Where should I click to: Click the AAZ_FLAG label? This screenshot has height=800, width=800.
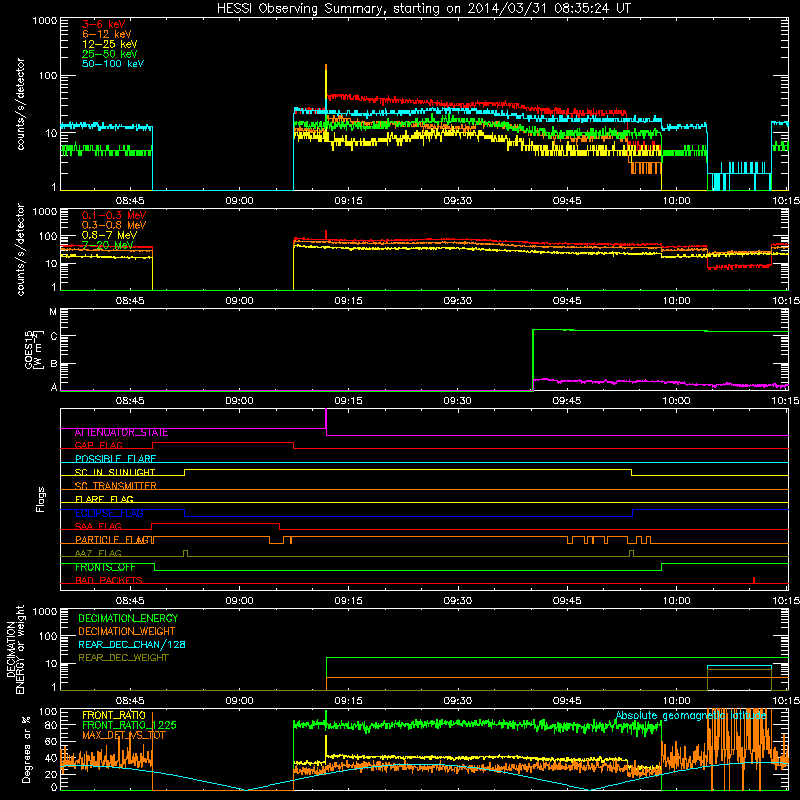tap(98, 553)
